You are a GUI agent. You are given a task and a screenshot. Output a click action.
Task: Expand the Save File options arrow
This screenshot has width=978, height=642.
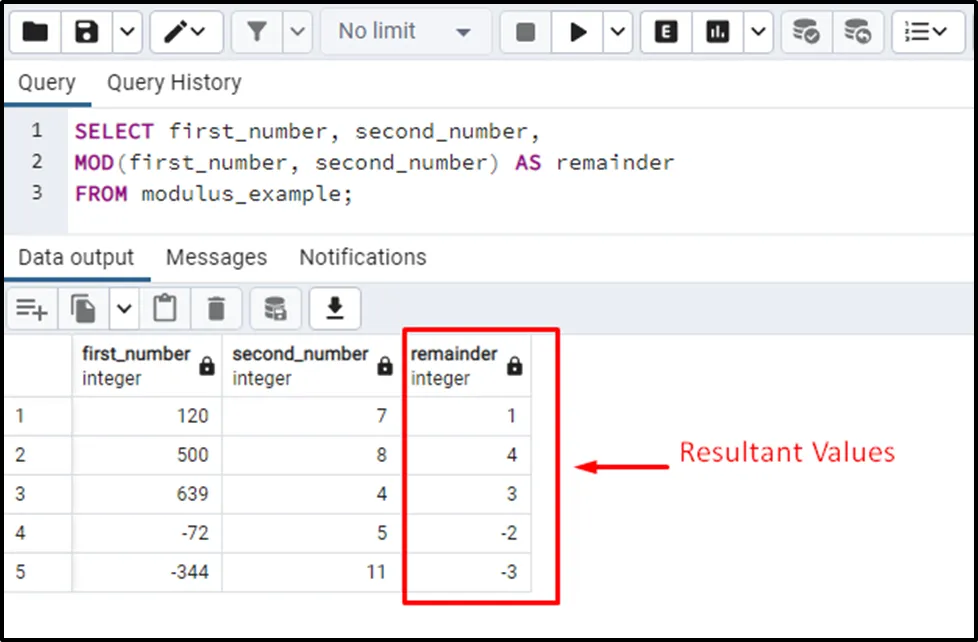tap(126, 32)
